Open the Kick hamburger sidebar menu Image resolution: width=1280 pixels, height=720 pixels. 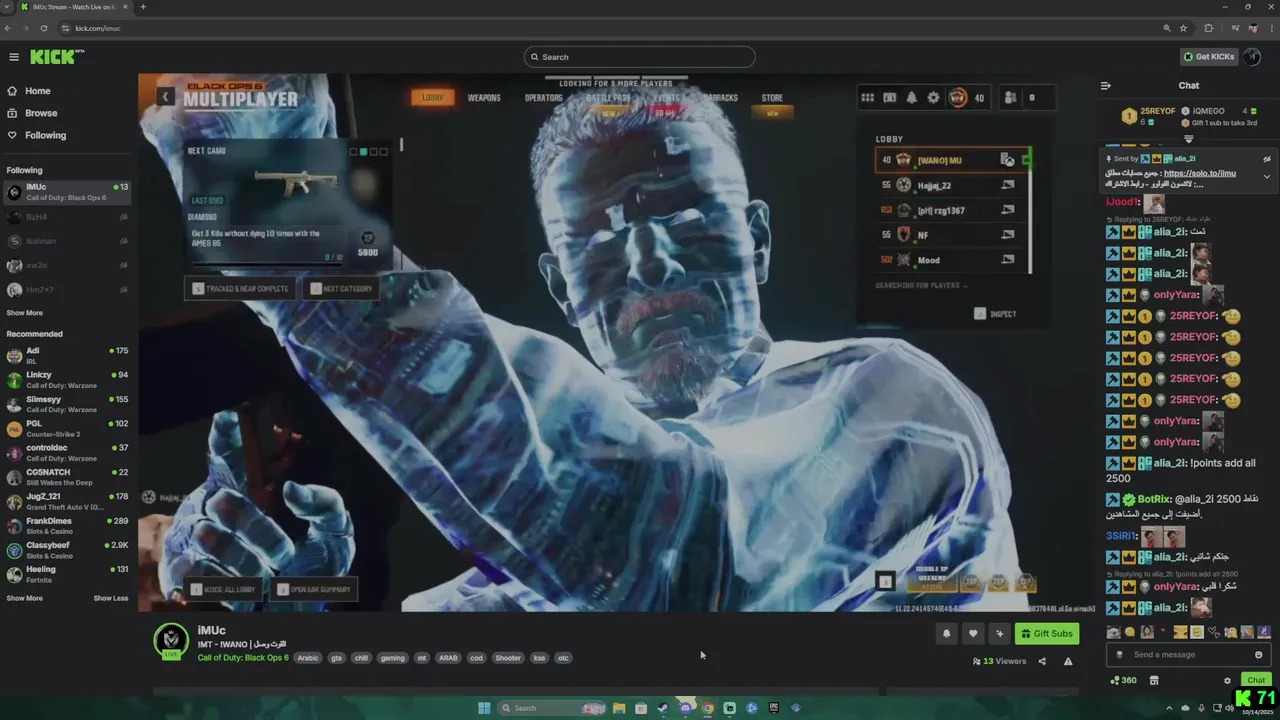point(14,57)
